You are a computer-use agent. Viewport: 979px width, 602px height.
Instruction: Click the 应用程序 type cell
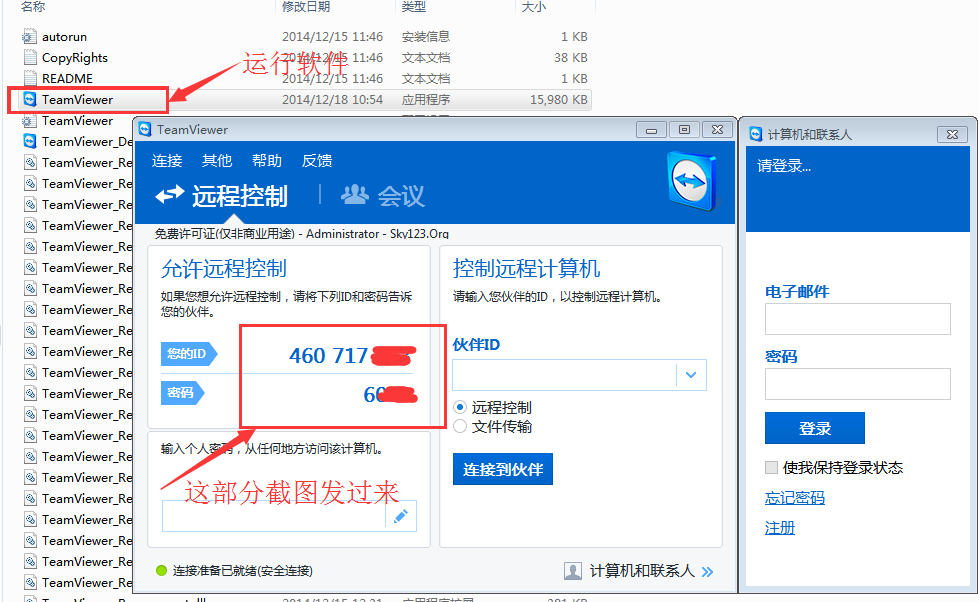coord(426,99)
